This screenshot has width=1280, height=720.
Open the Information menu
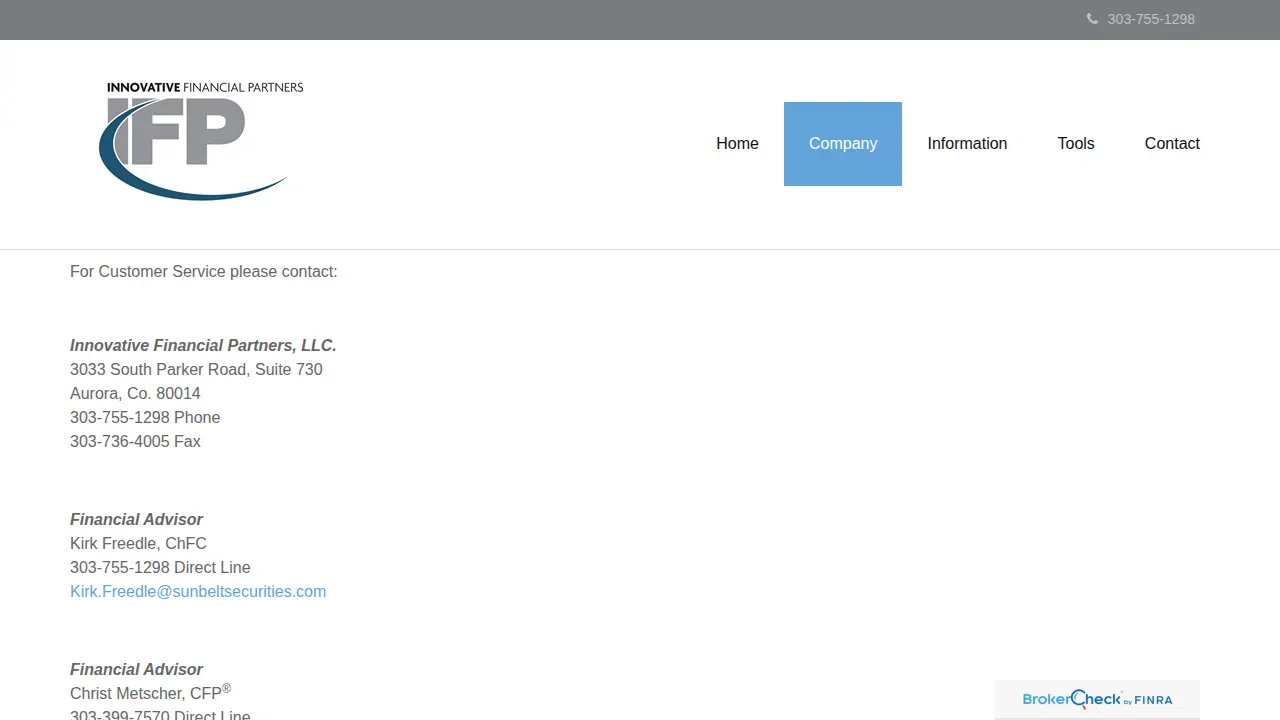coord(967,144)
